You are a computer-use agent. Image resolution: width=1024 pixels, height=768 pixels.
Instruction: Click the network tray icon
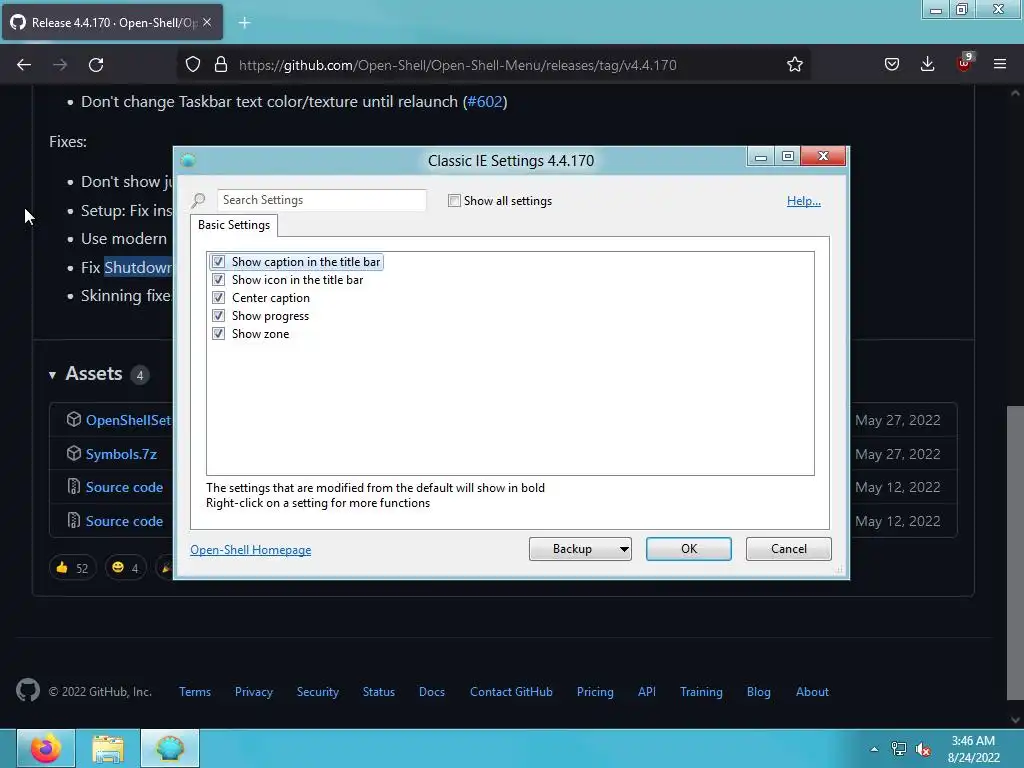899,749
